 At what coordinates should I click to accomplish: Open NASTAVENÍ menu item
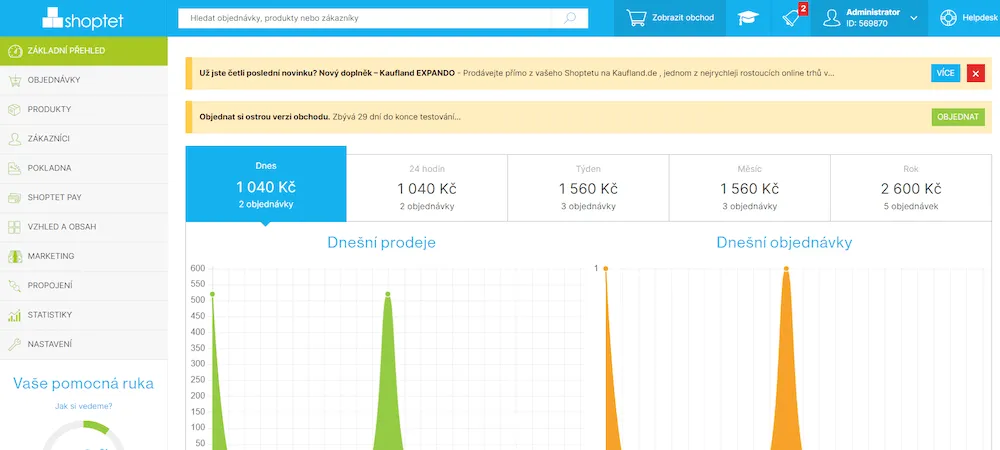pyautogui.click(x=84, y=344)
